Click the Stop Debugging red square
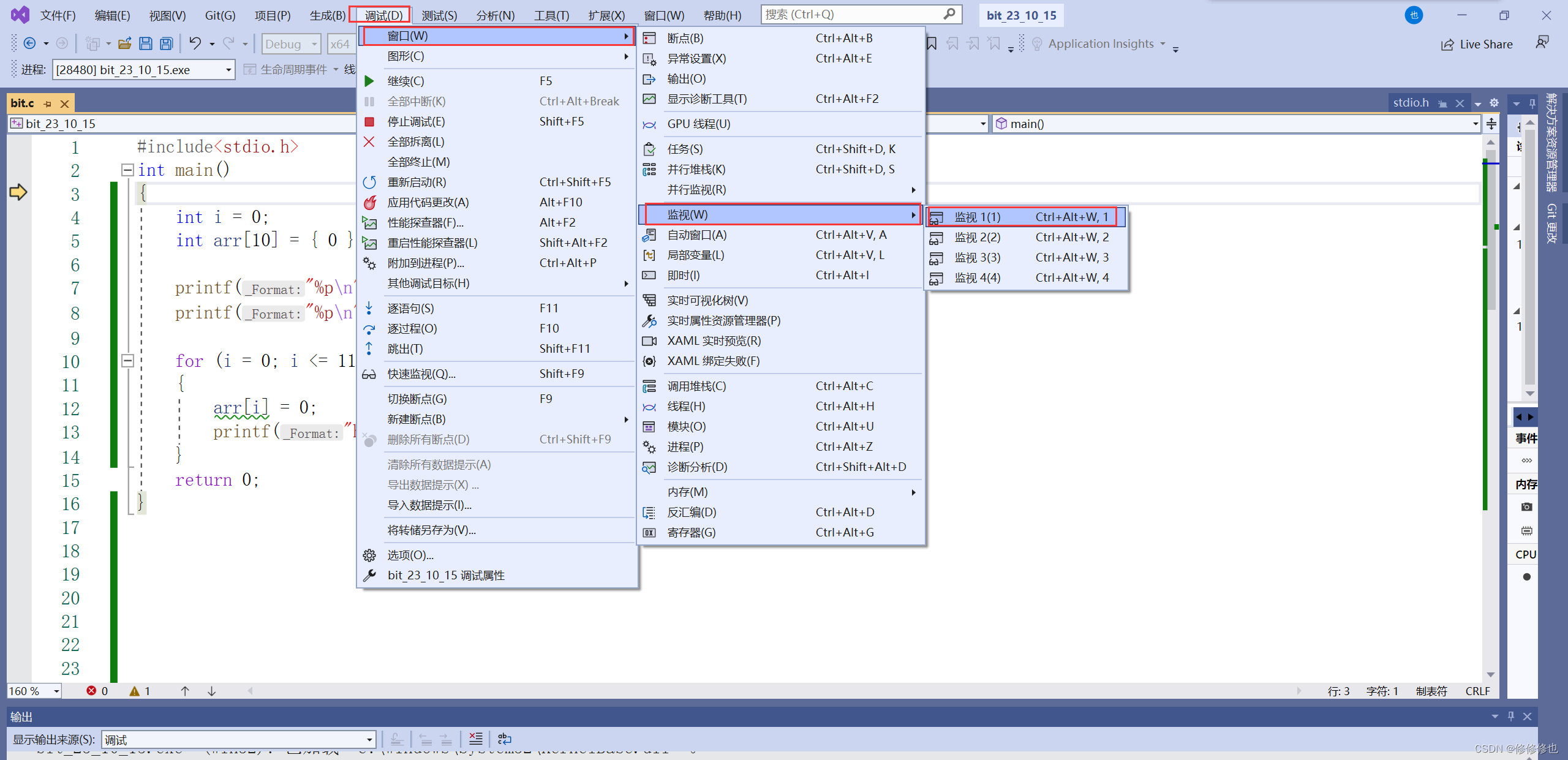This screenshot has width=1568, height=760. click(369, 122)
